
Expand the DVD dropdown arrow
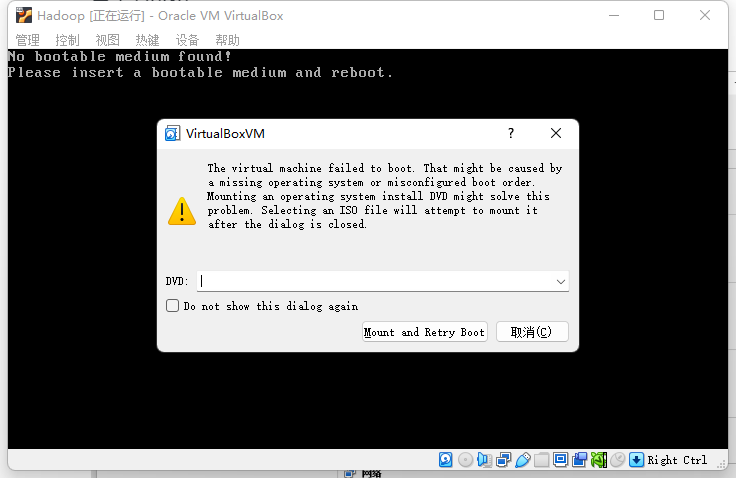pyautogui.click(x=560, y=282)
